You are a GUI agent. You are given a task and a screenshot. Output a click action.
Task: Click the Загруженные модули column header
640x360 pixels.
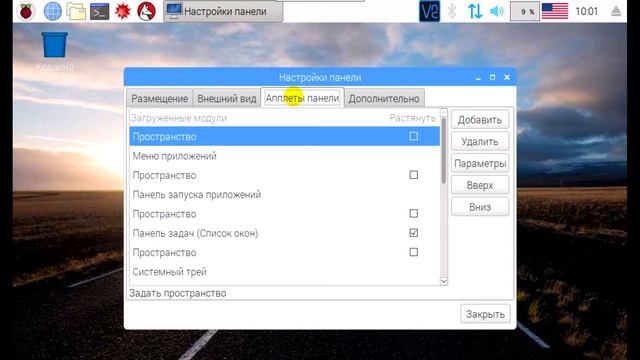pyautogui.click(x=179, y=118)
